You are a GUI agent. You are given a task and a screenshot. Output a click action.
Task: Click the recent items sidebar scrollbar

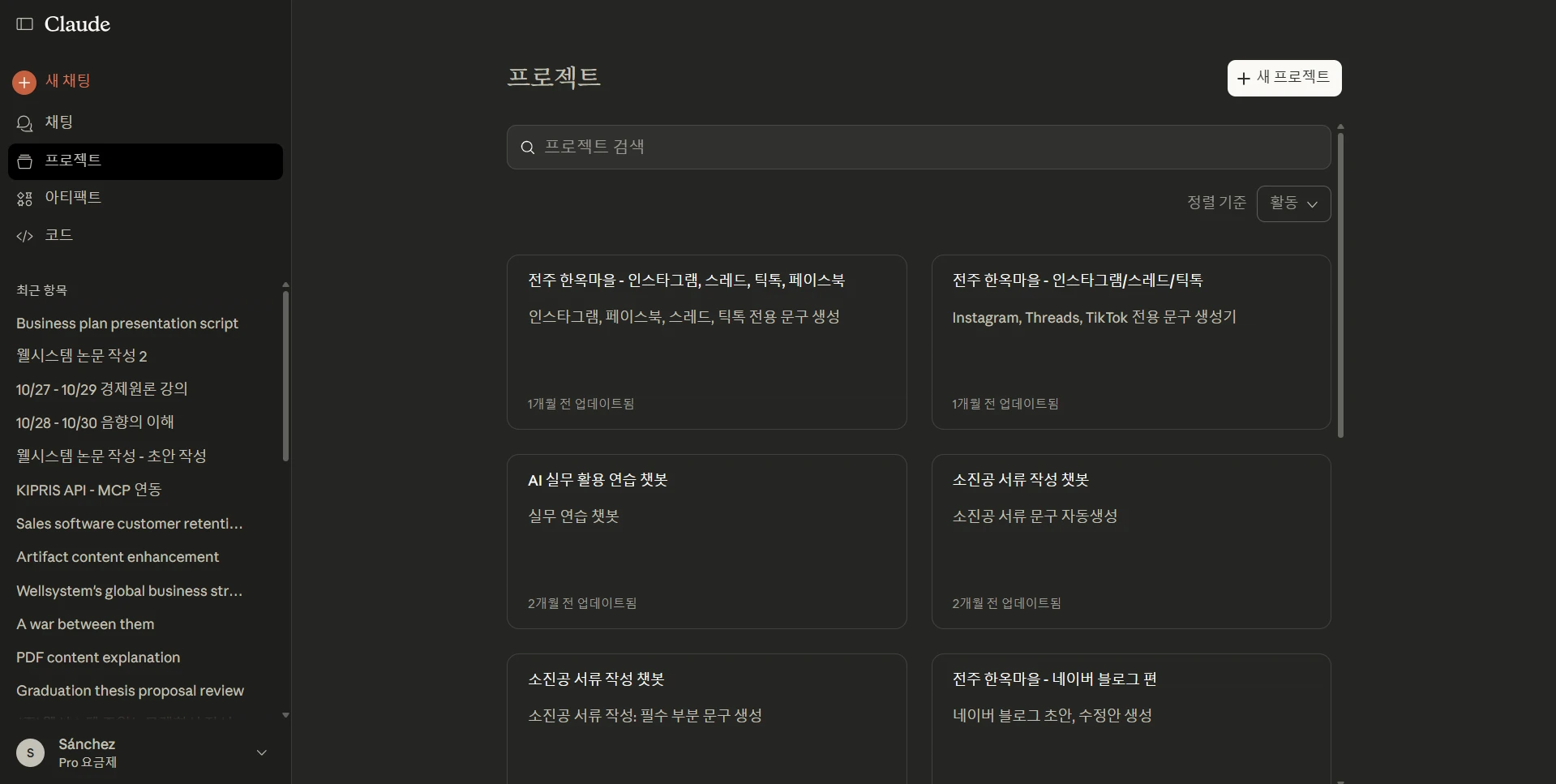tap(285, 375)
